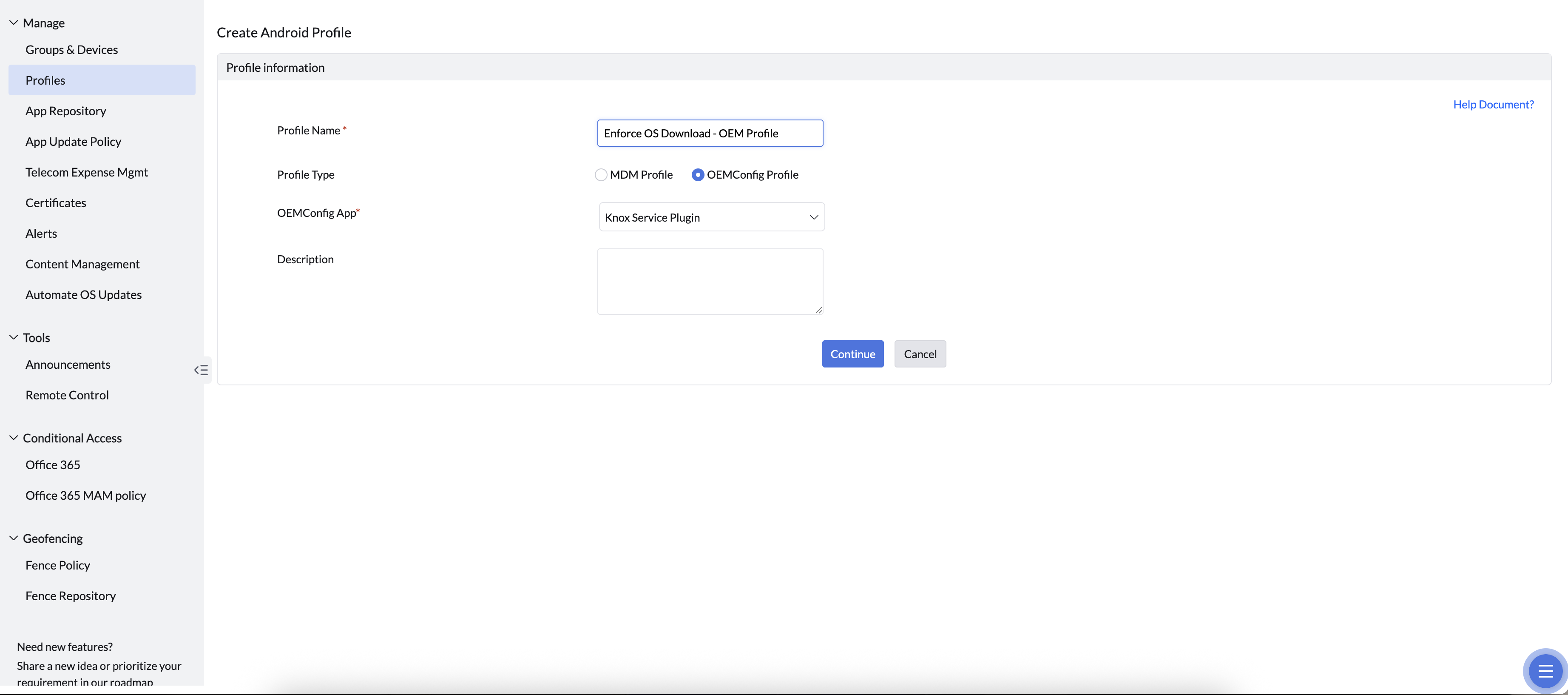The image size is (1568, 695).
Task: Open Fence Policy under Geofencing
Action: click(58, 565)
